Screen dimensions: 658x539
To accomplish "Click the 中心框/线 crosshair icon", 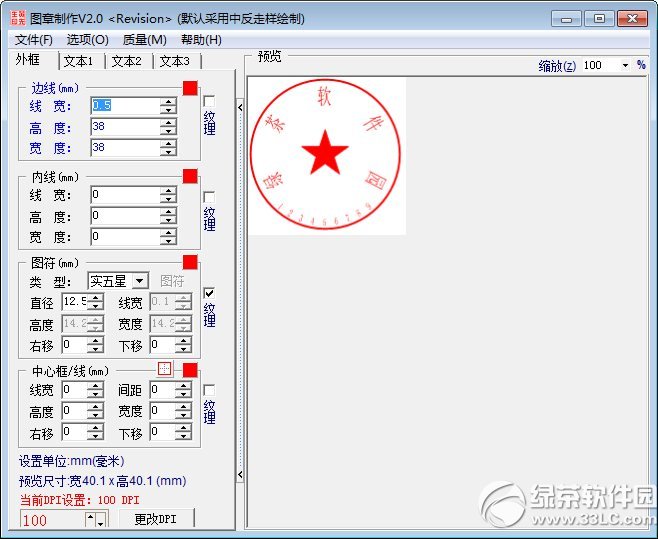I will (165, 369).
